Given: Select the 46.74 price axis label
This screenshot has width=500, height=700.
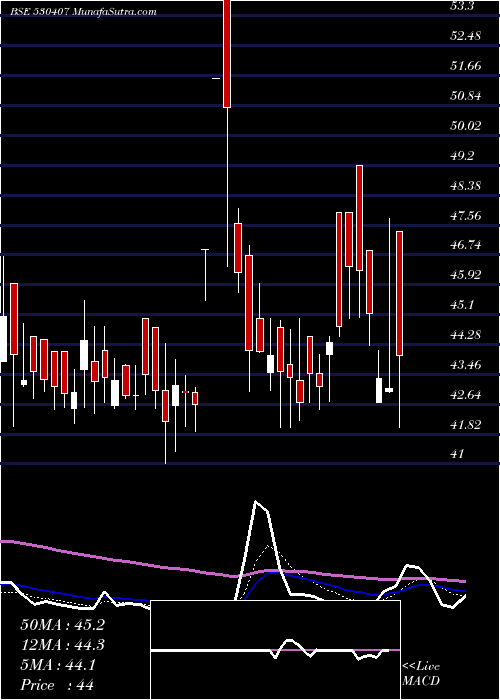Looking at the screenshot, I should click(466, 245).
